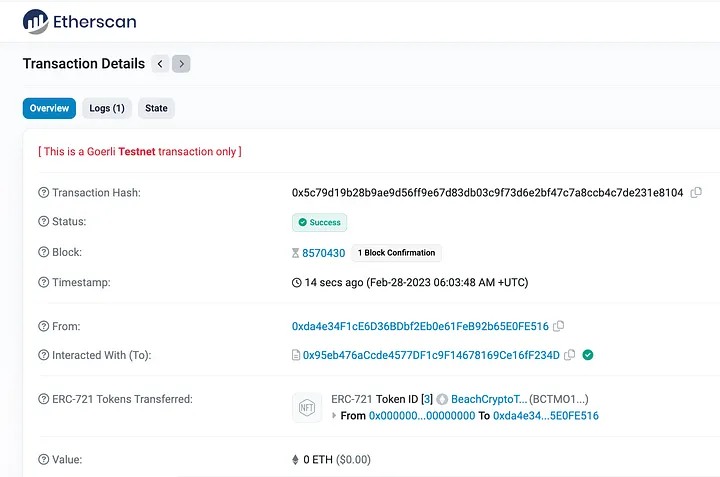Switch to the Logs (1) tab
Screen dimensions: 720x477
105,108
